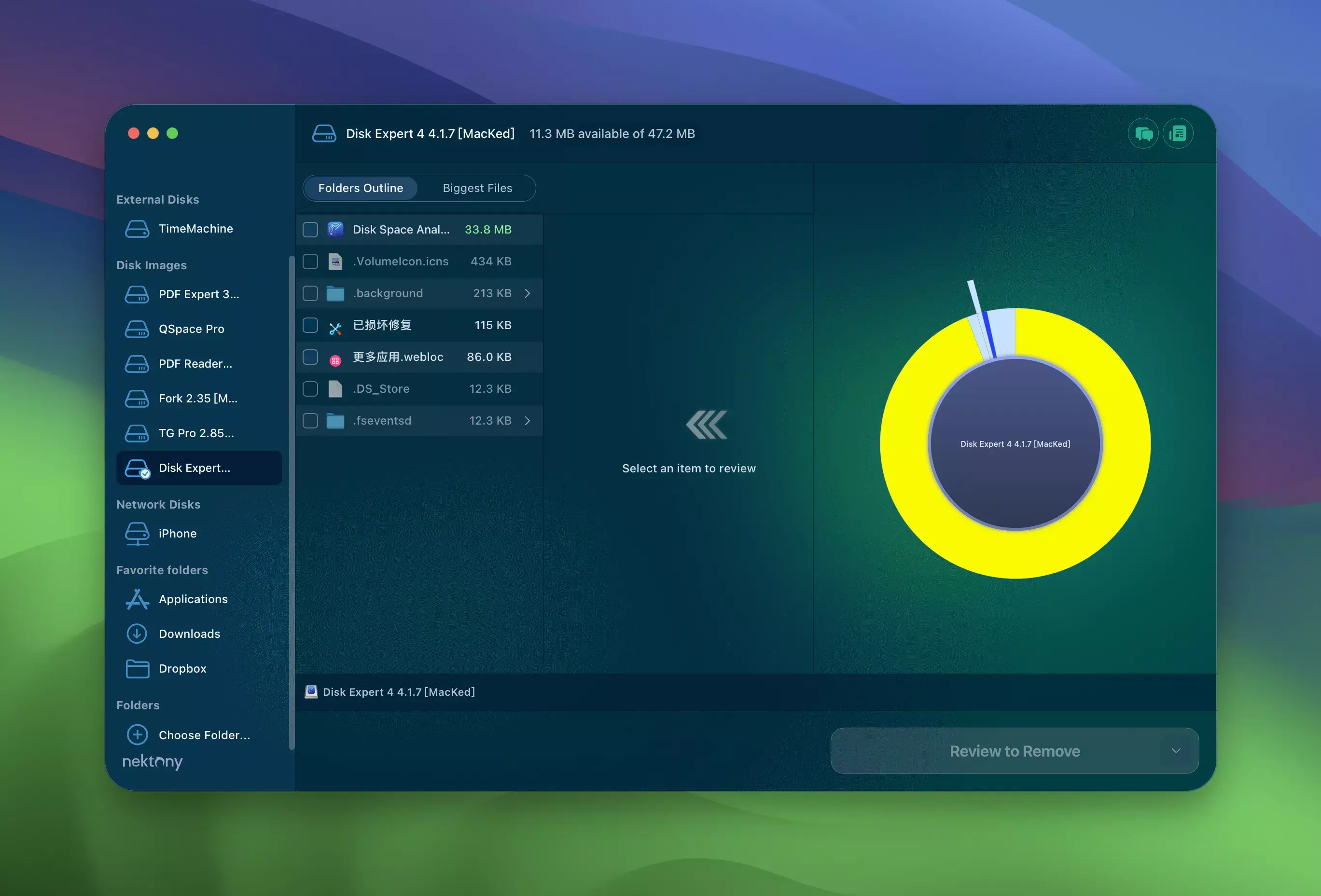Check the Disk Space Analyzer checkbox
1321x896 pixels.
[x=310, y=230]
